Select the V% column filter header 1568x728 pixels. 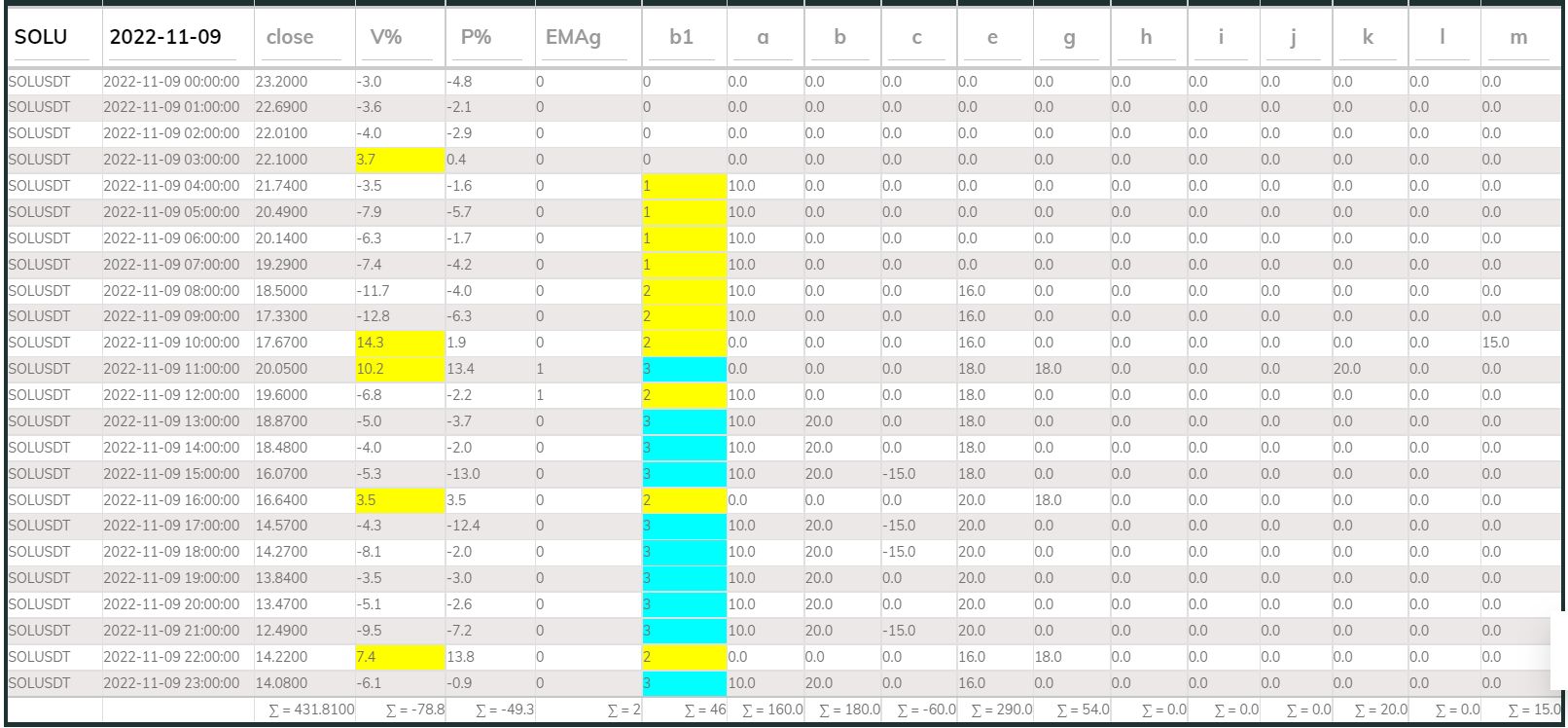click(399, 38)
